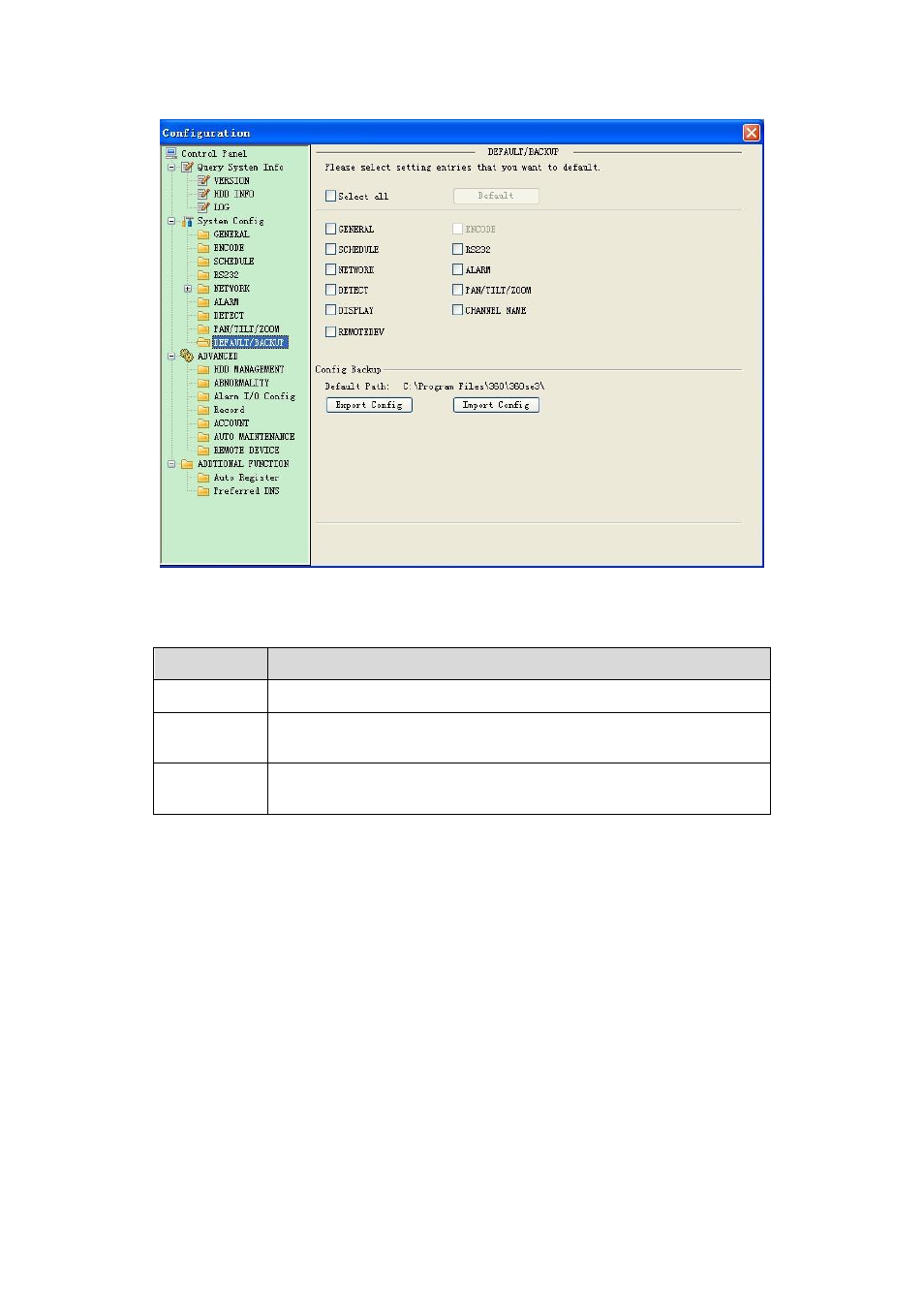This screenshot has height=1308, width=924.
Task: Click the ENCODE folder icon in tree
Action: point(203,248)
